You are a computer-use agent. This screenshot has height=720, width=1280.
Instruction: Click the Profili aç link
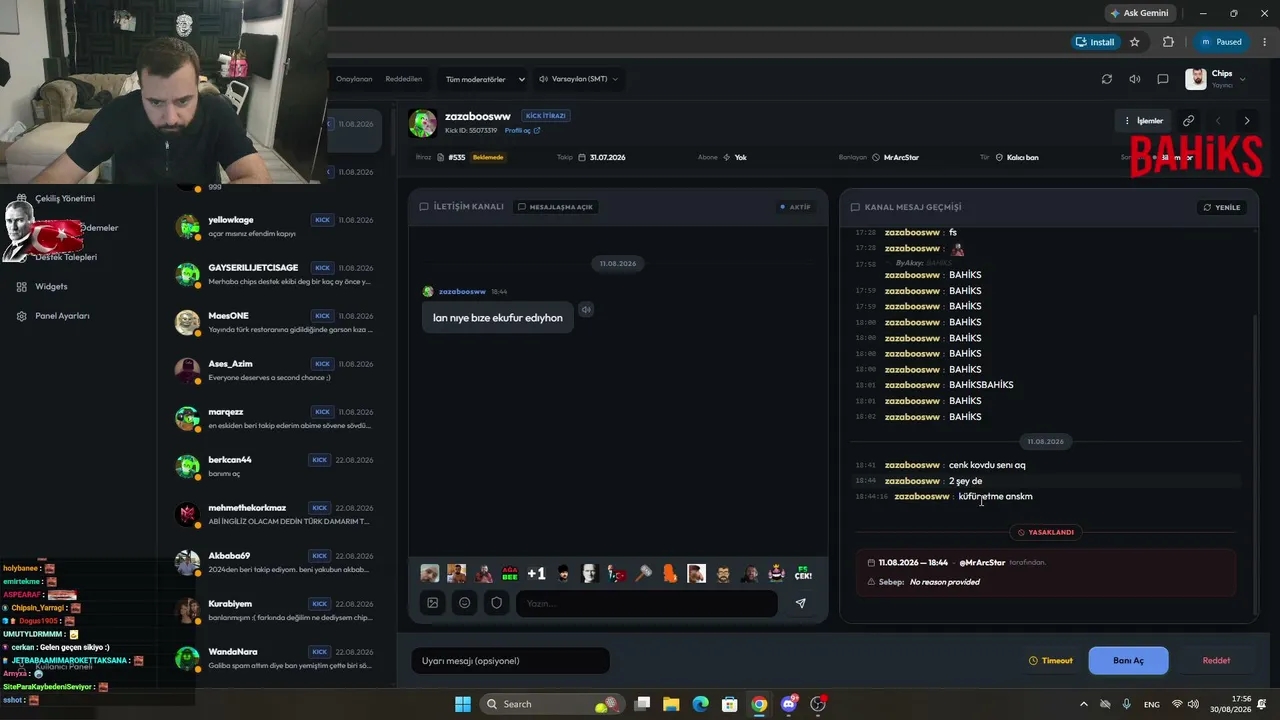tap(522, 131)
